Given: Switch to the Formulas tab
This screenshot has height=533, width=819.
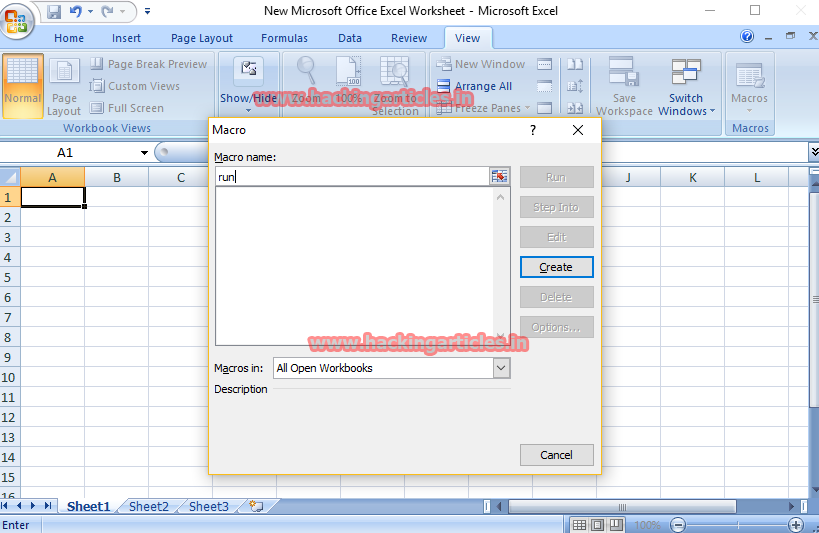Looking at the screenshot, I should pos(284,38).
